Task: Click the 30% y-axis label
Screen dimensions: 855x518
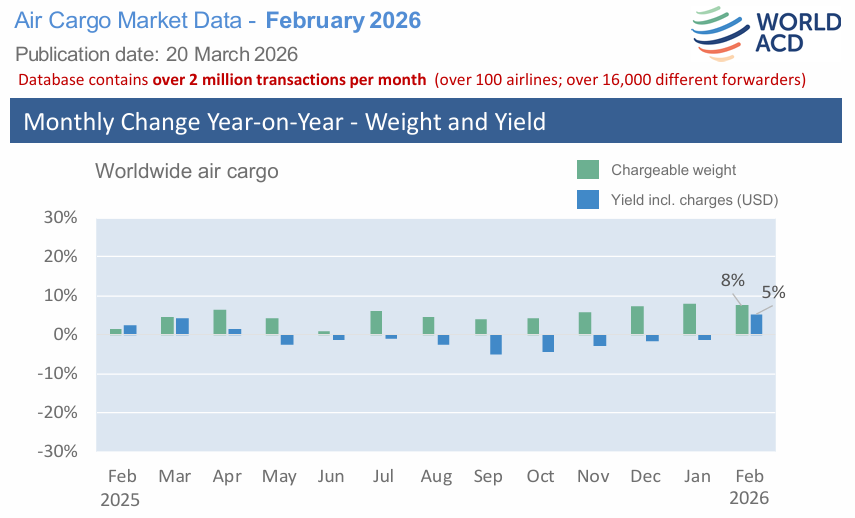Action: (61, 217)
